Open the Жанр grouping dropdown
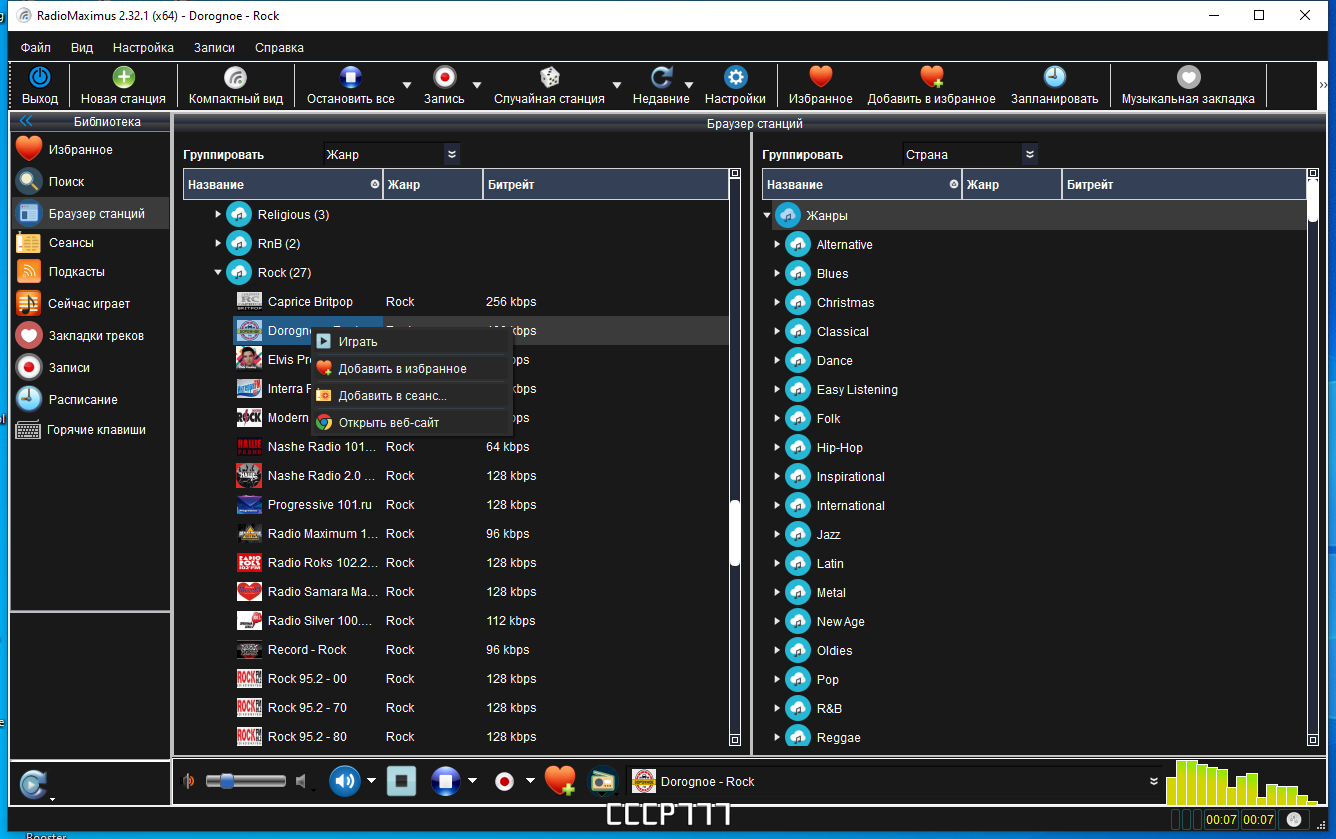The height and width of the screenshot is (839, 1336). coord(391,154)
